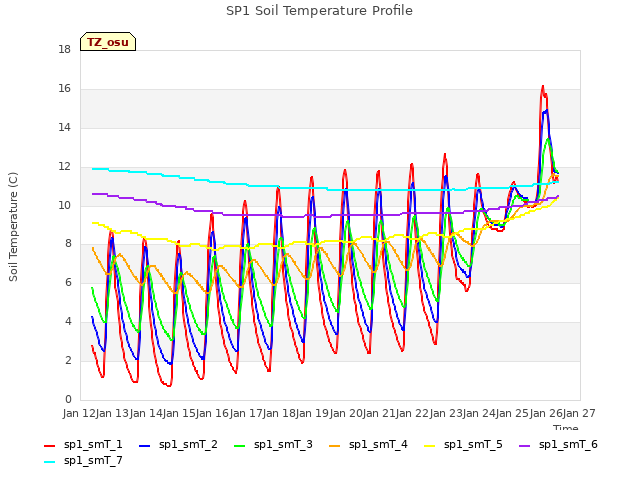This screenshot has width=640, height=480.
Task: Click the Jan 25 x-axis tick label
Action: [x=512, y=413]
